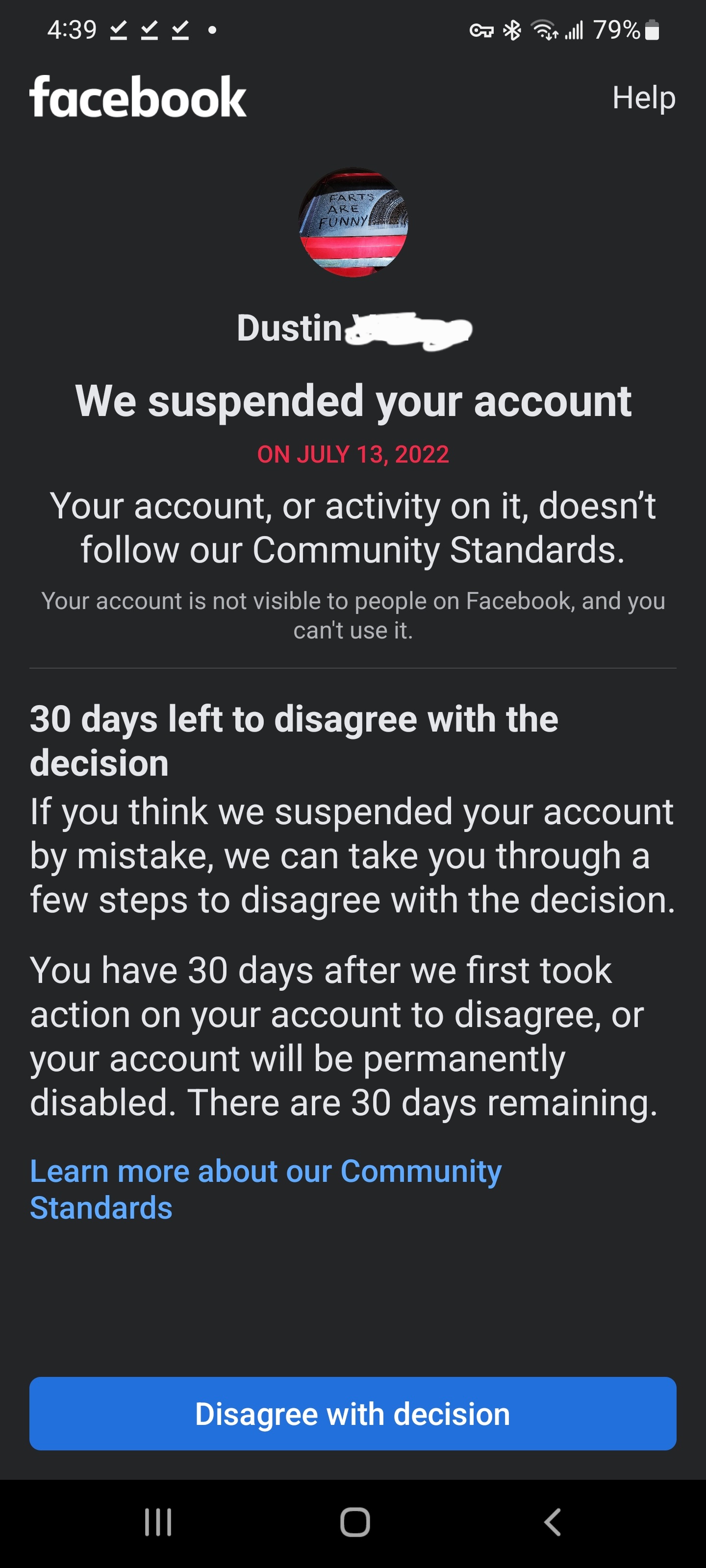Go back using the navigation bar arrow

tap(552, 1522)
